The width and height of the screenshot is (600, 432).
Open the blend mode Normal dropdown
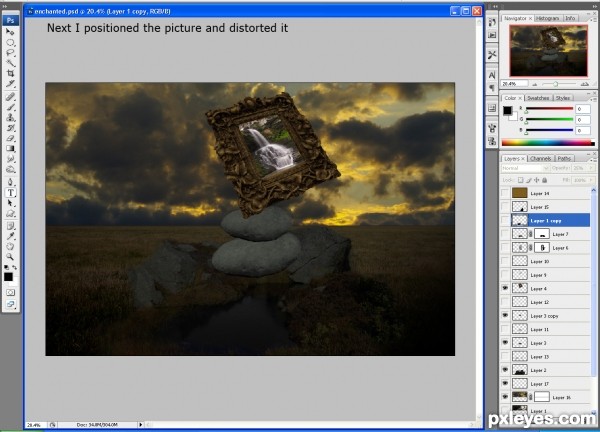525,168
